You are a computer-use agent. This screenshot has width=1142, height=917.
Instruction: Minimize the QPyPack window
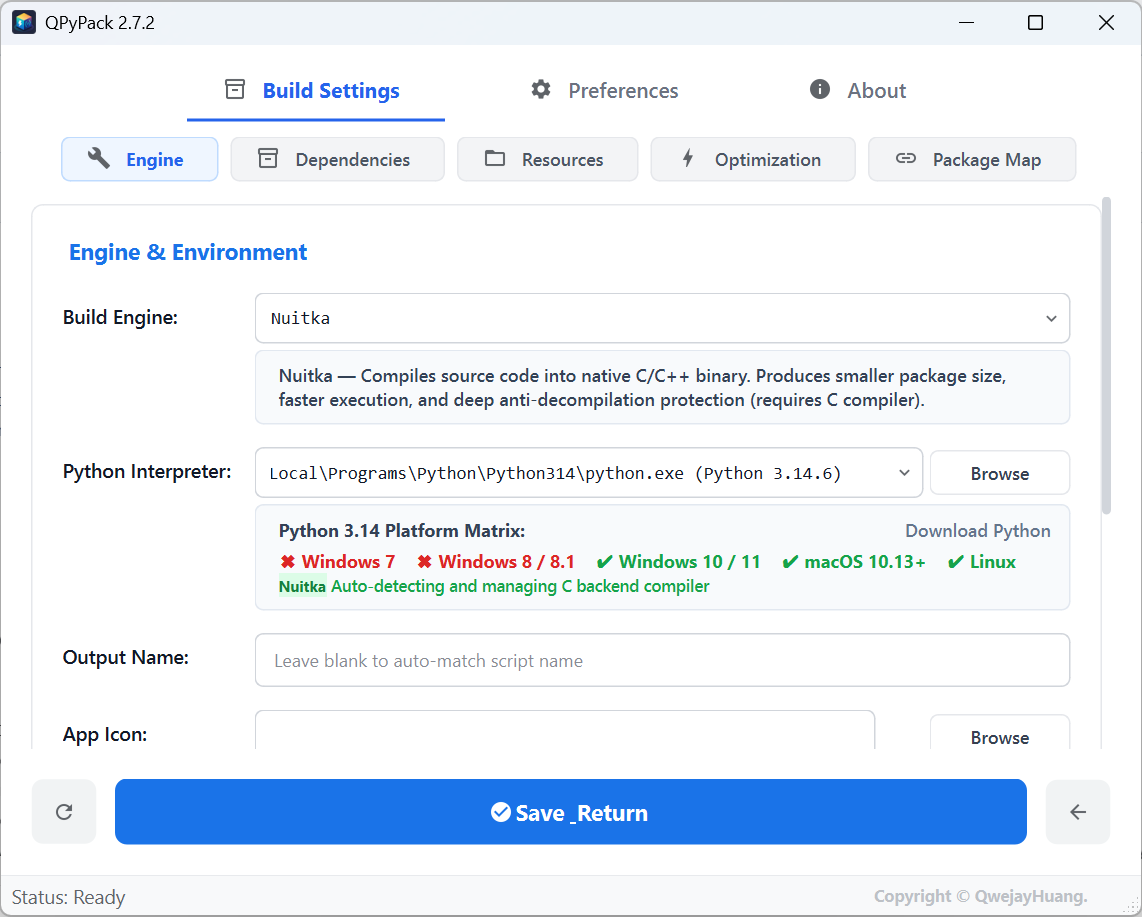966,23
